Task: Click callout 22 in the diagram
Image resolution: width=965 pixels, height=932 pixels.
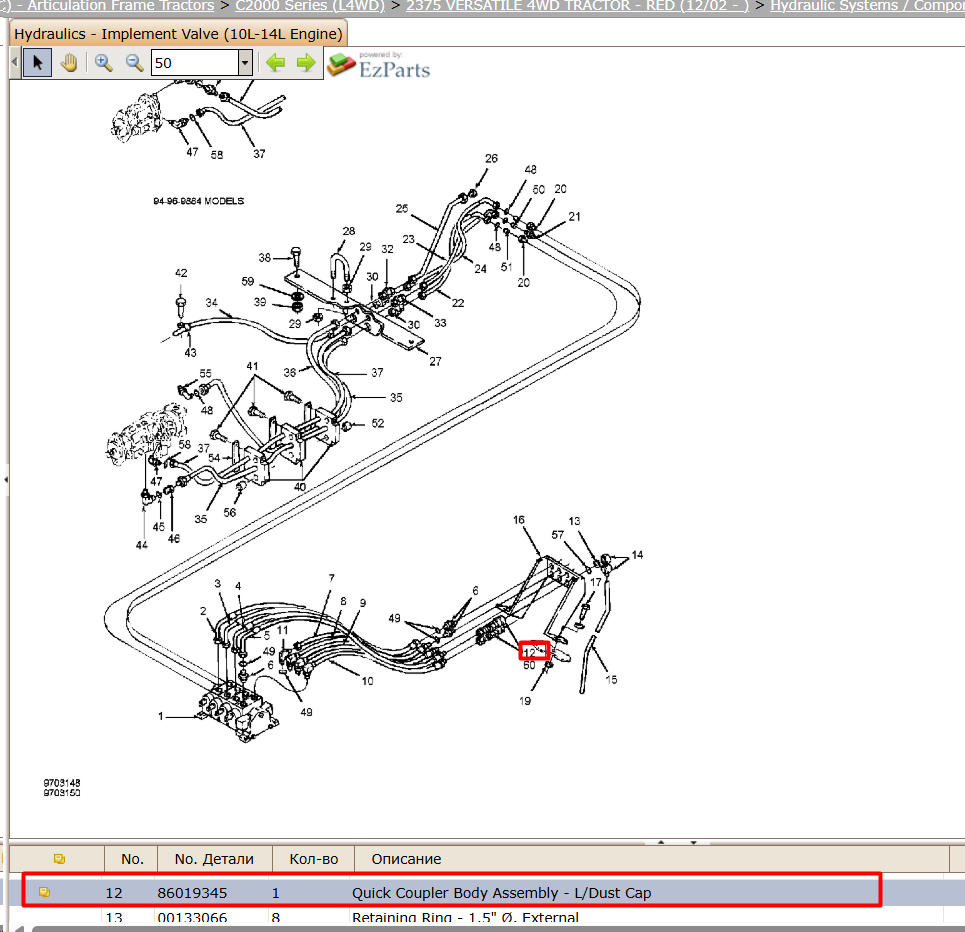Action: point(458,303)
